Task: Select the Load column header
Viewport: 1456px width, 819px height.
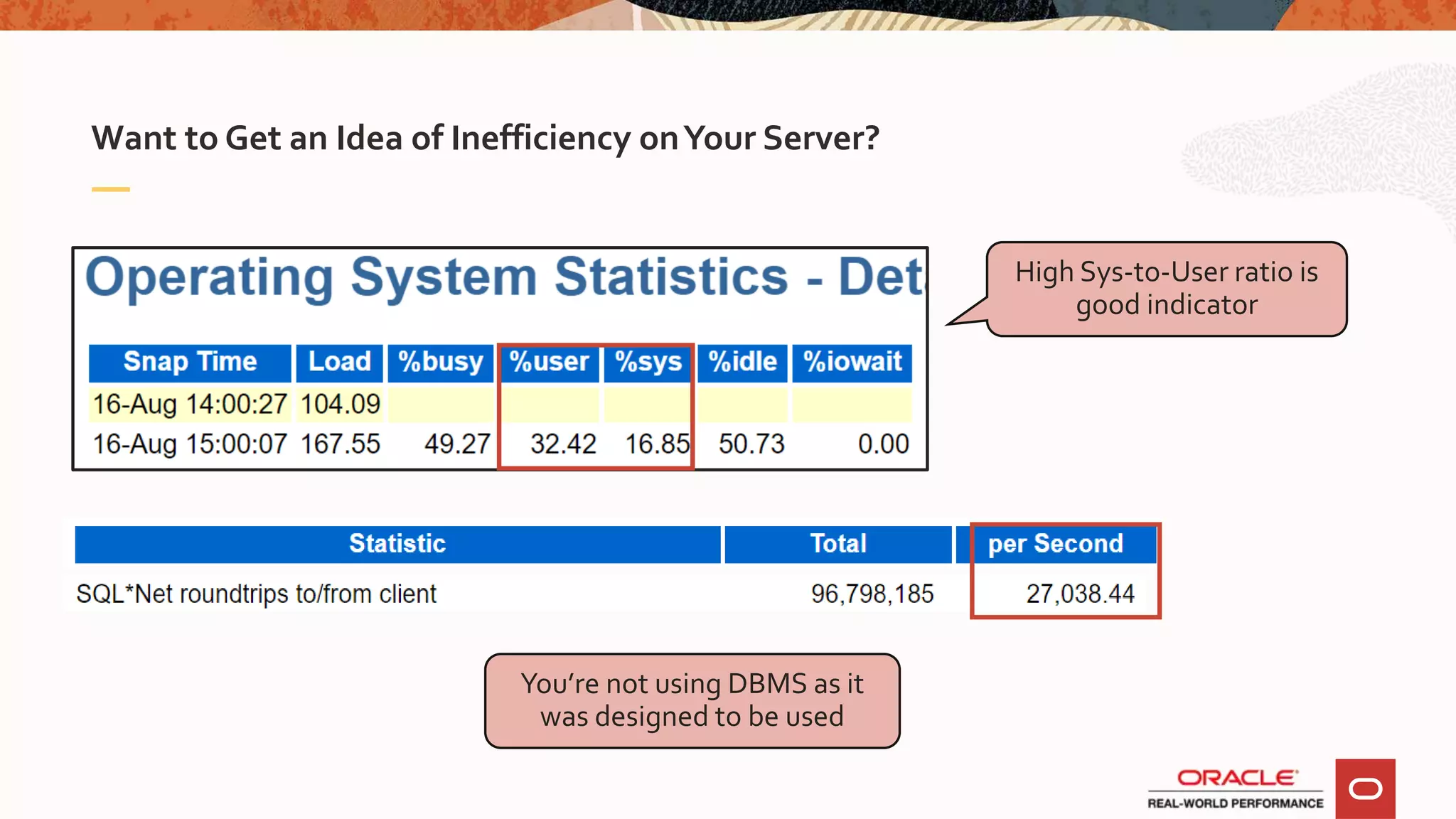Action: point(340,363)
